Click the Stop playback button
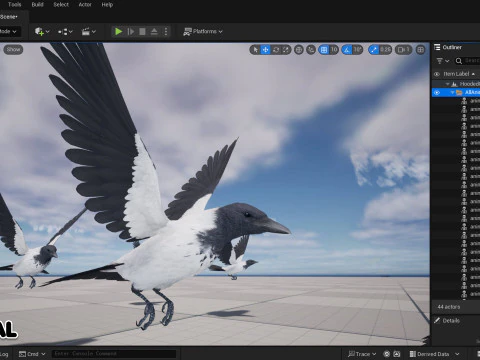Screen dimensions: 480x360 point(142,31)
